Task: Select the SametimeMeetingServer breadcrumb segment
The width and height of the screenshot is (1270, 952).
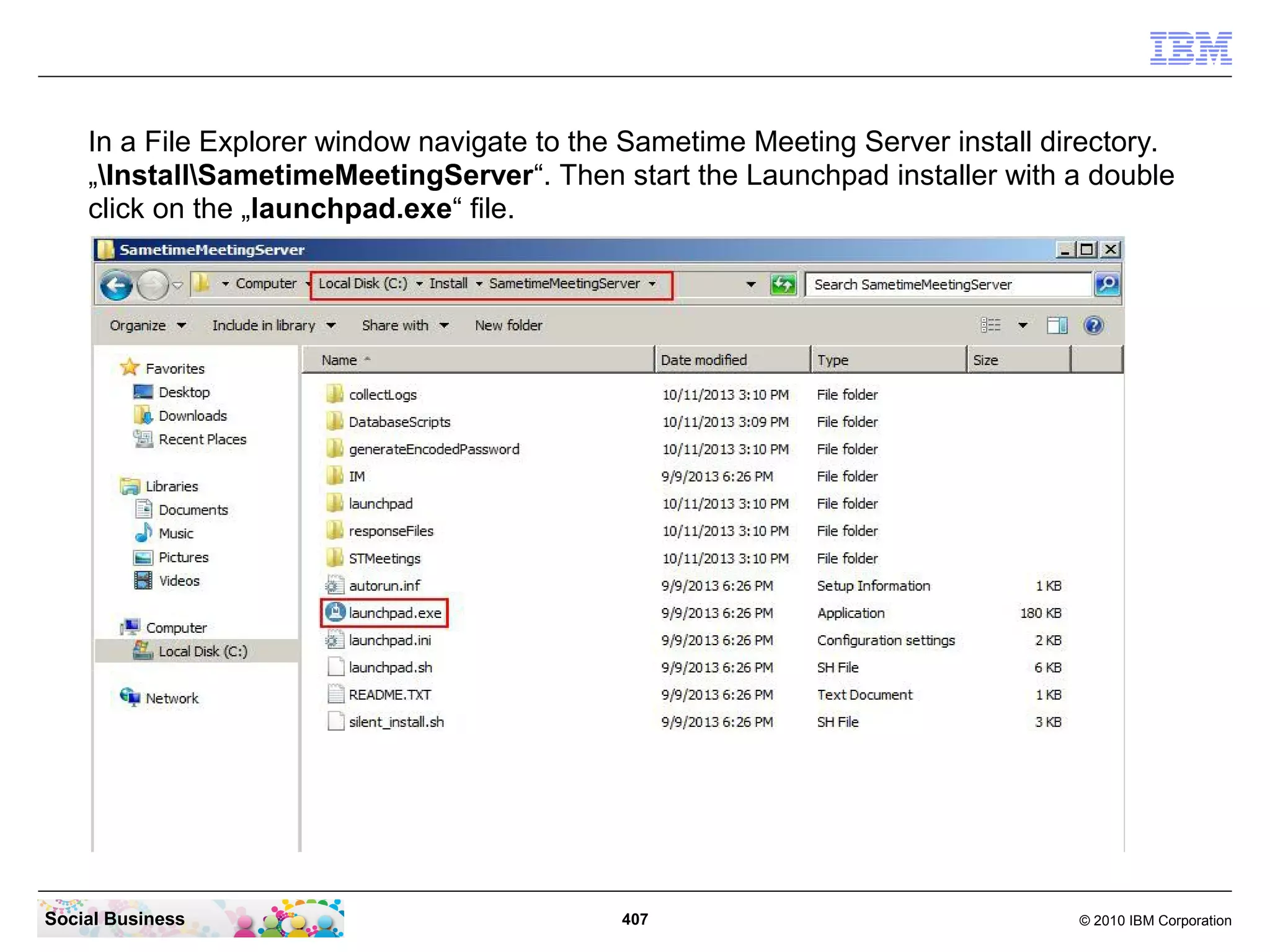Action: pyautogui.click(x=564, y=283)
